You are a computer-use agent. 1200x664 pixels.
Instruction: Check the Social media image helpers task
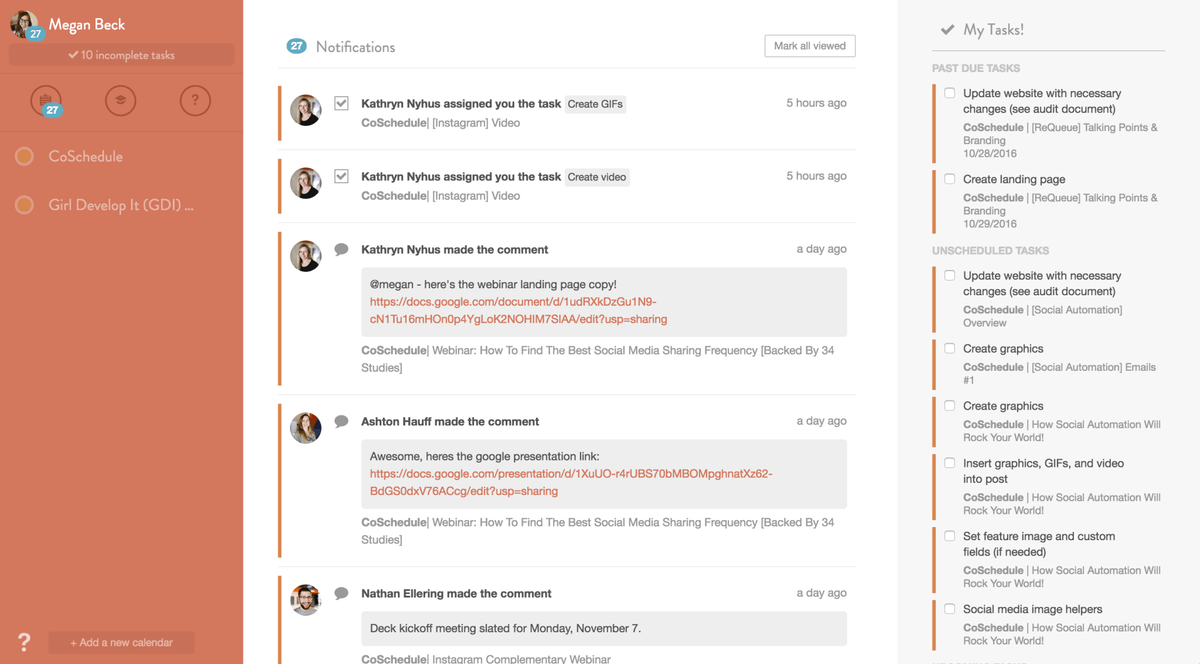[x=950, y=608]
